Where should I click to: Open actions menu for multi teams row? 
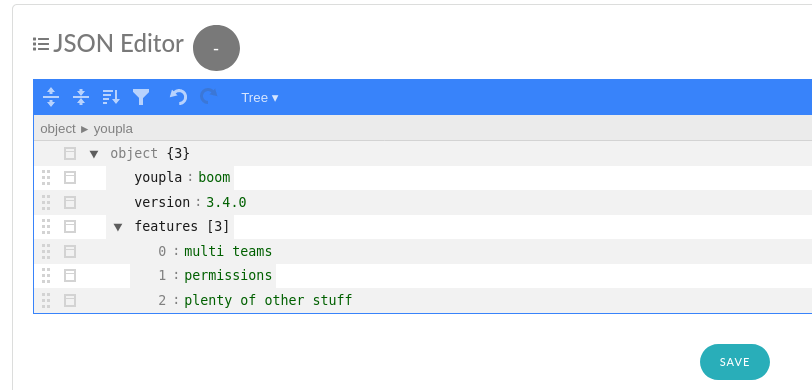click(70, 251)
